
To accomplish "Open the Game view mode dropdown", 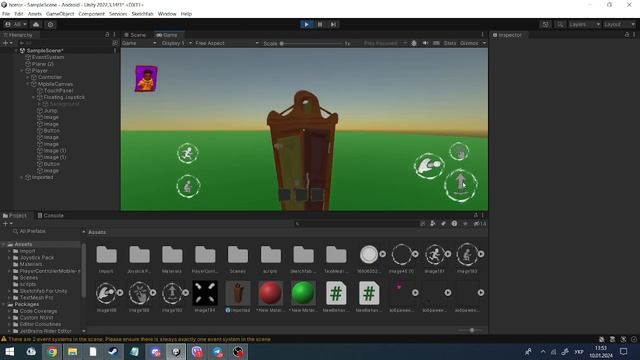I will (x=139, y=43).
